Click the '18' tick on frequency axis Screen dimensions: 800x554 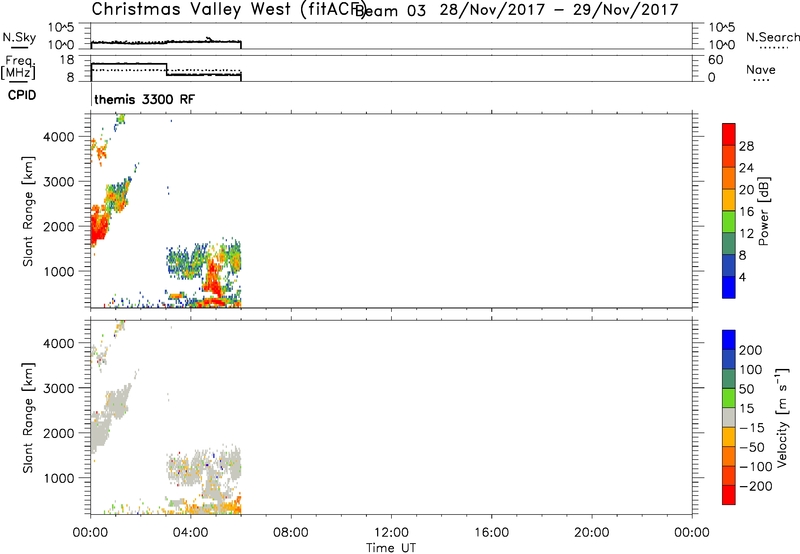pos(67,60)
